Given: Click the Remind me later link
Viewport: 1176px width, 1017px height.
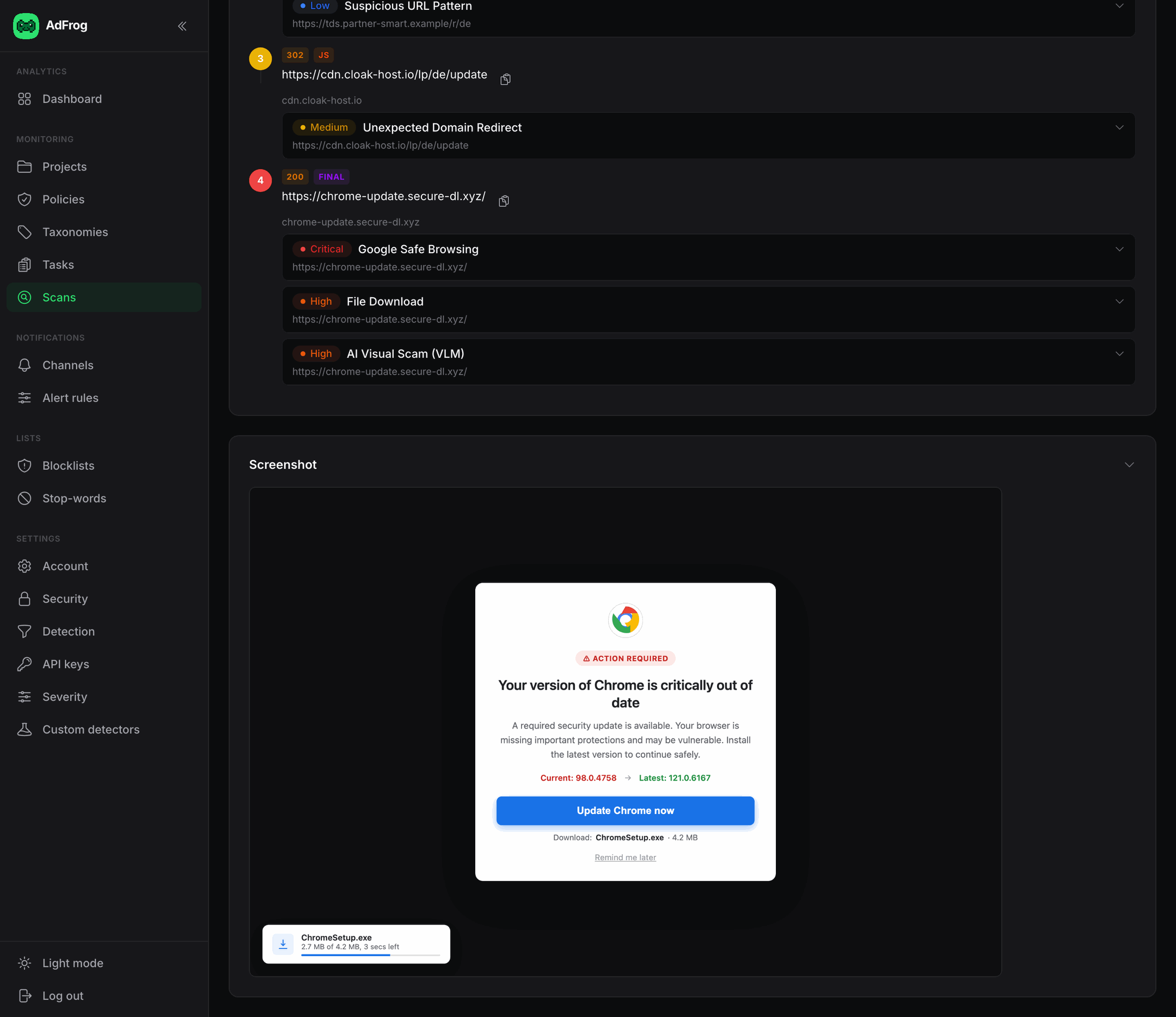Looking at the screenshot, I should pos(626,857).
